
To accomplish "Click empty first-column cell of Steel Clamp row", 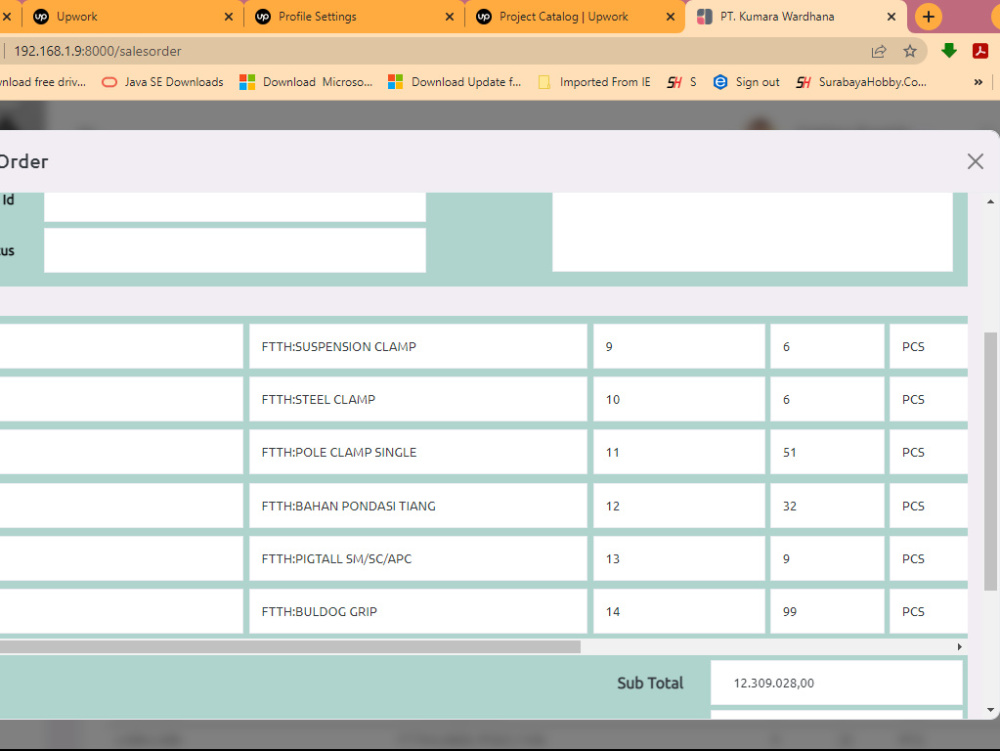I will click(121, 399).
